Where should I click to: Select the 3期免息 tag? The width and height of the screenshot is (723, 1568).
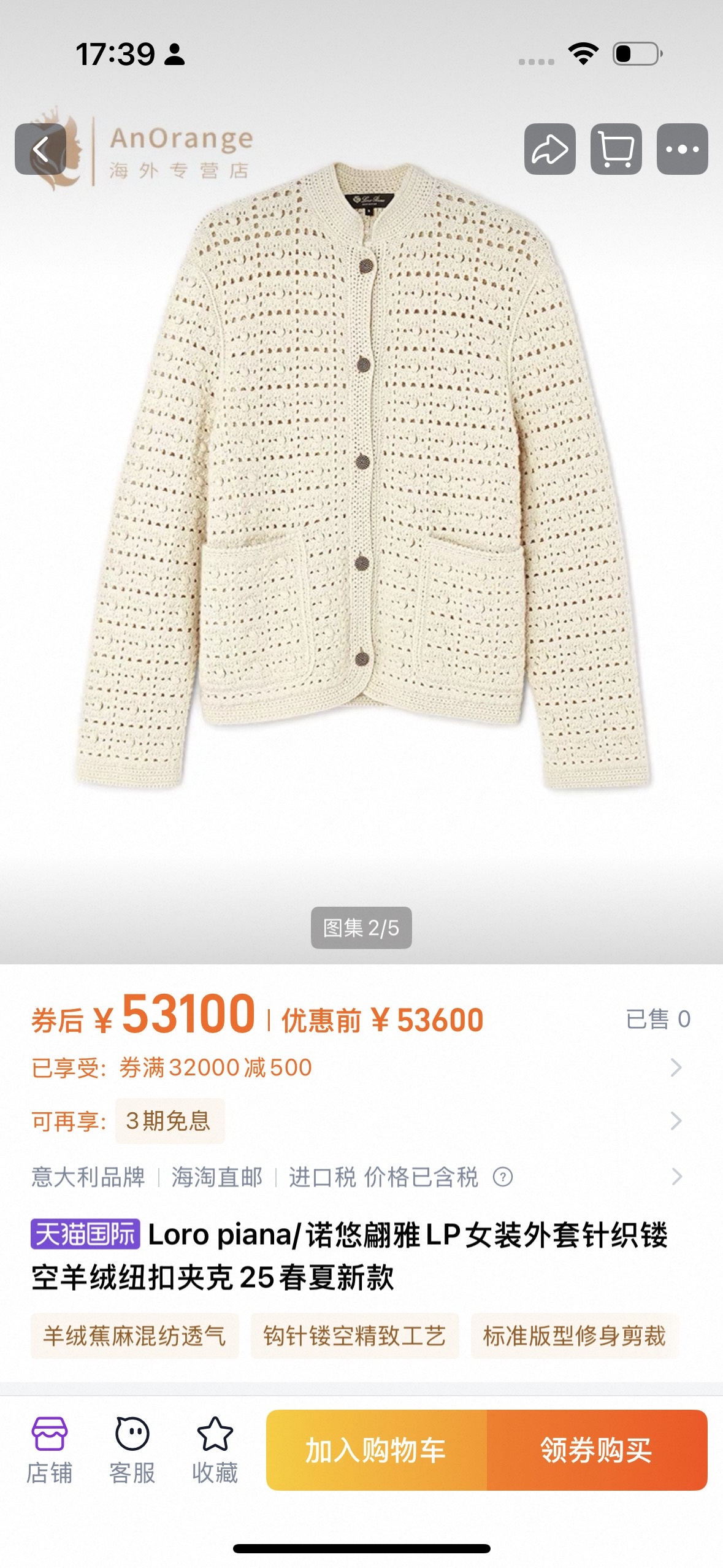coord(169,1121)
